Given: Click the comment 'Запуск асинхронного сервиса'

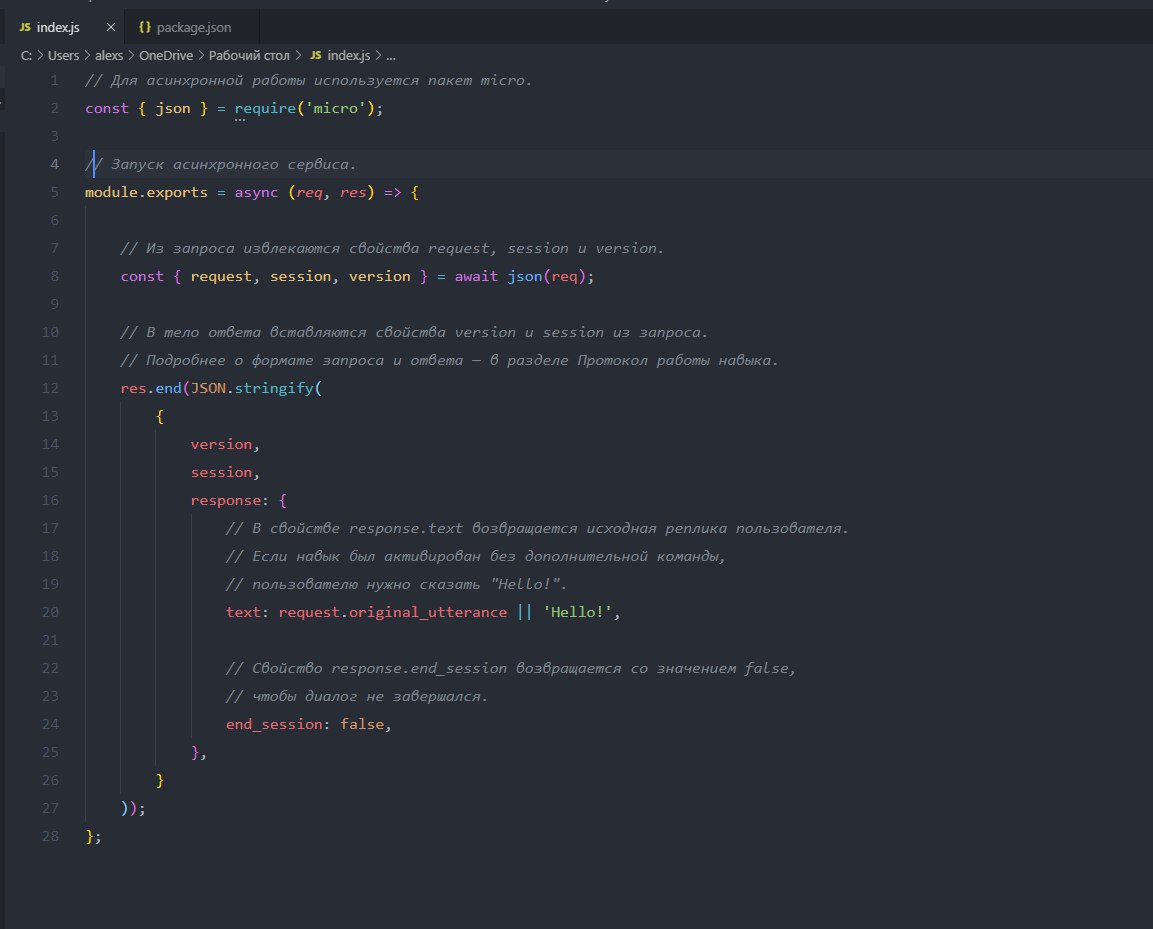Looking at the screenshot, I should click(x=221, y=164).
